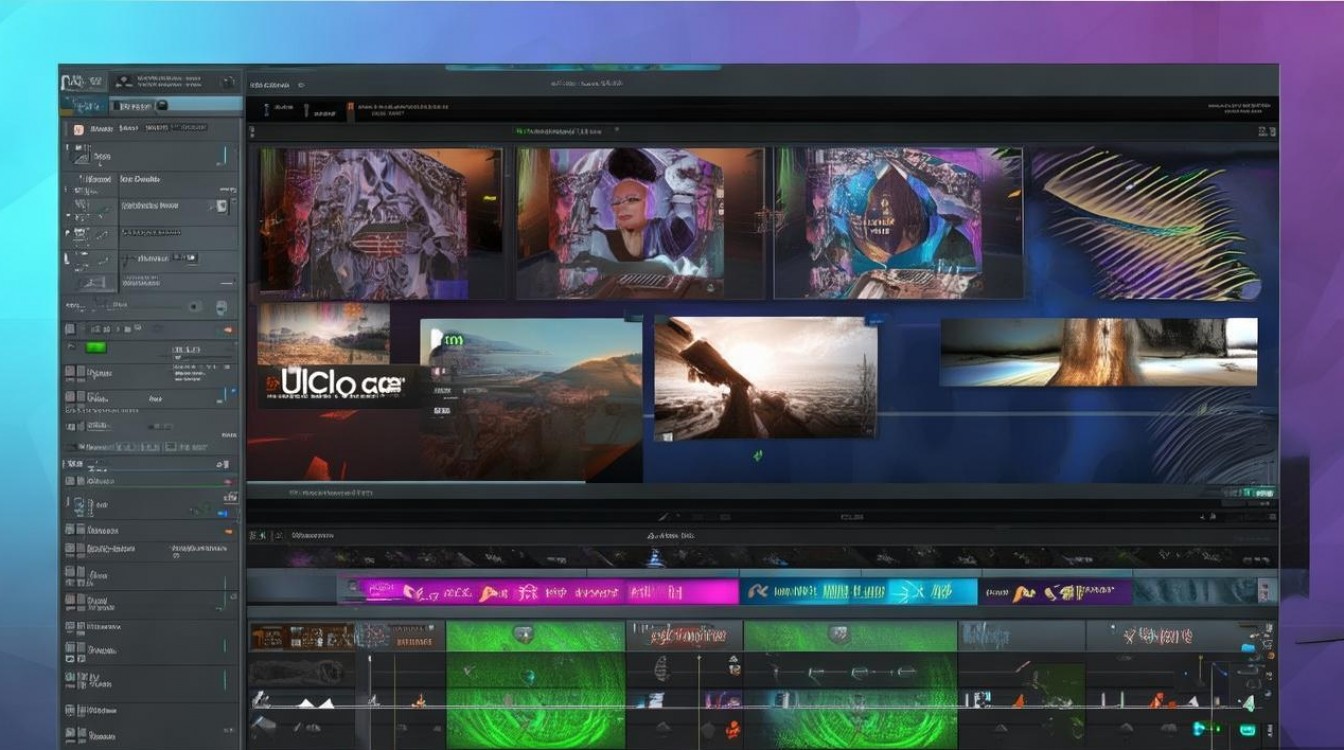The height and width of the screenshot is (750, 1344).
Task: Click the orange icon atop the left panel
Action: tap(78, 129)
